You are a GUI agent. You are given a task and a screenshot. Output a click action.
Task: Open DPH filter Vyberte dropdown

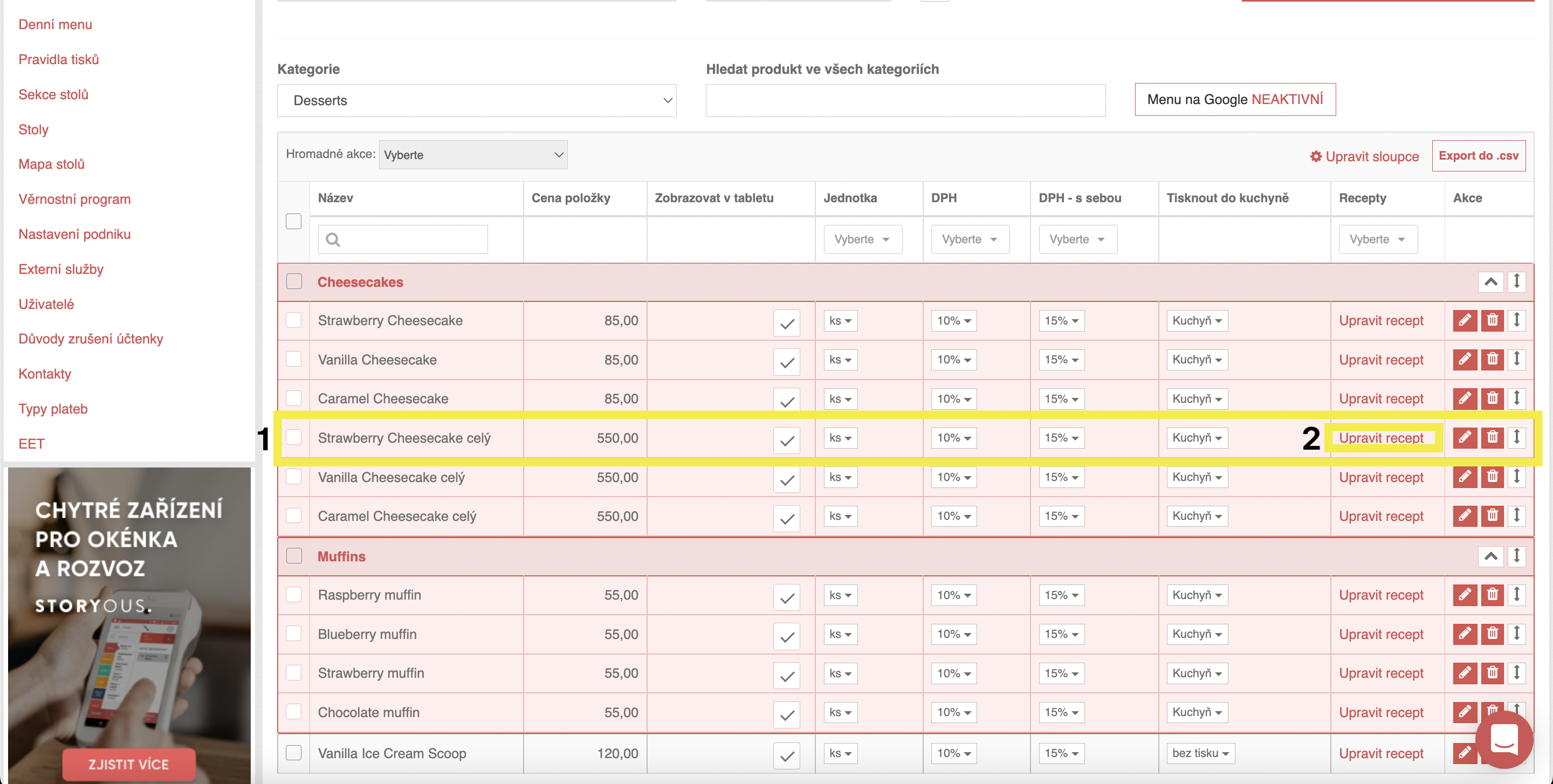pyautogui.click(x=970, y=239)
